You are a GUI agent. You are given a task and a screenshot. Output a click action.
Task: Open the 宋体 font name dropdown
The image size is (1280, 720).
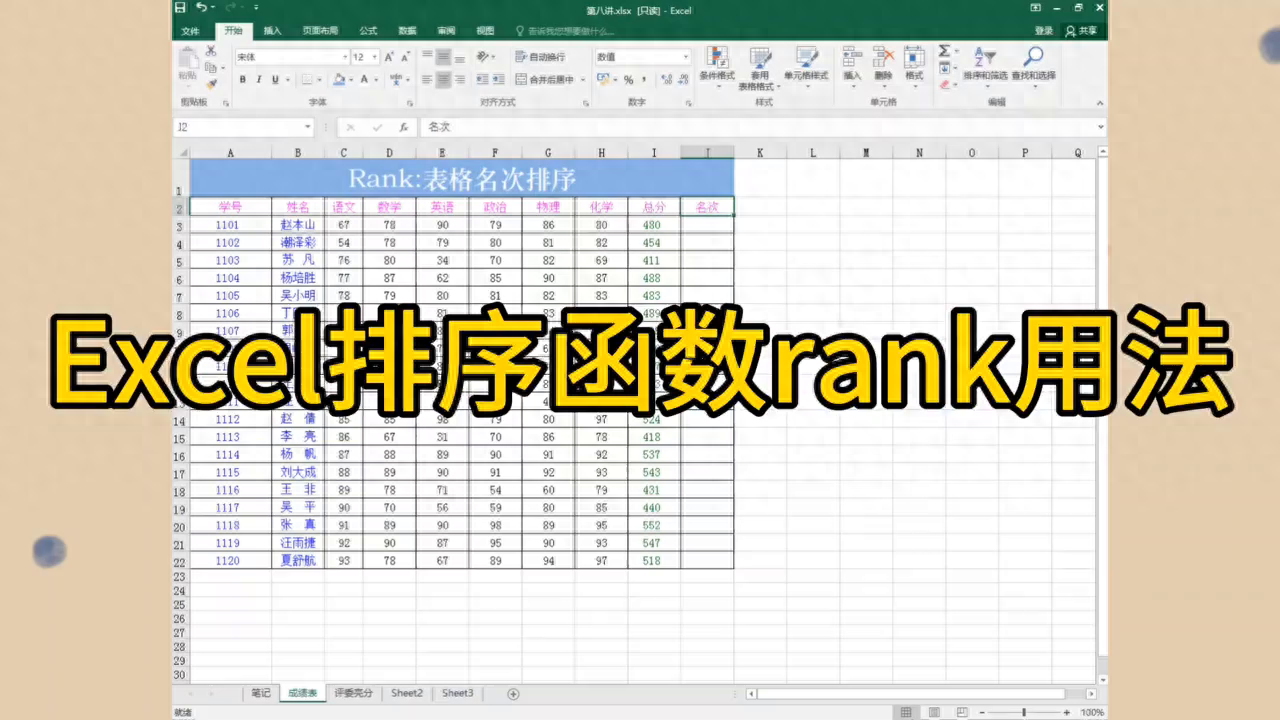(x=345, y=57)
